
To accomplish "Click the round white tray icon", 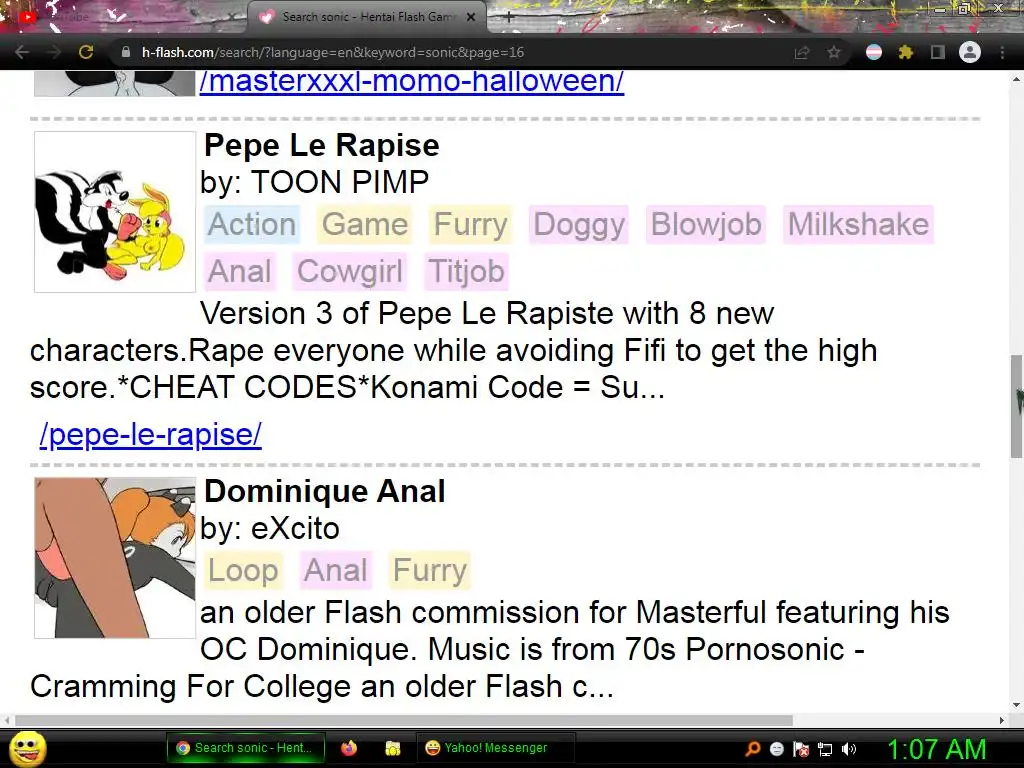I will click(776, 749).
